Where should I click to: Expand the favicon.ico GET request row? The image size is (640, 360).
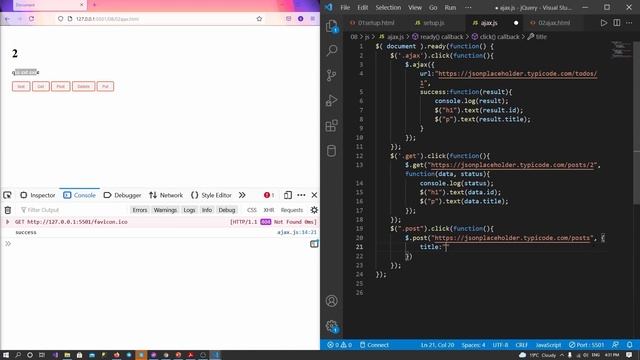click(x=7, y=222)
